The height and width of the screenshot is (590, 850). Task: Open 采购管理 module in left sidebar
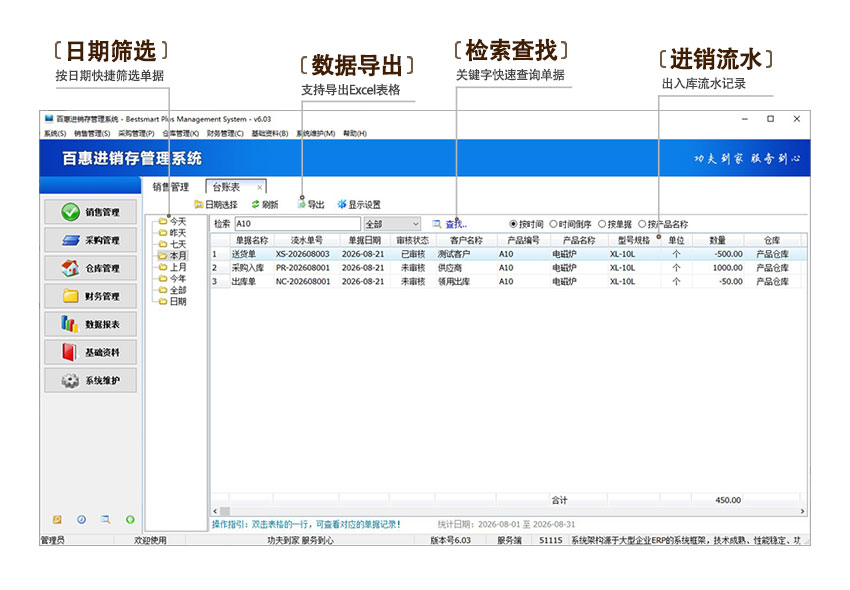point(91,240)
